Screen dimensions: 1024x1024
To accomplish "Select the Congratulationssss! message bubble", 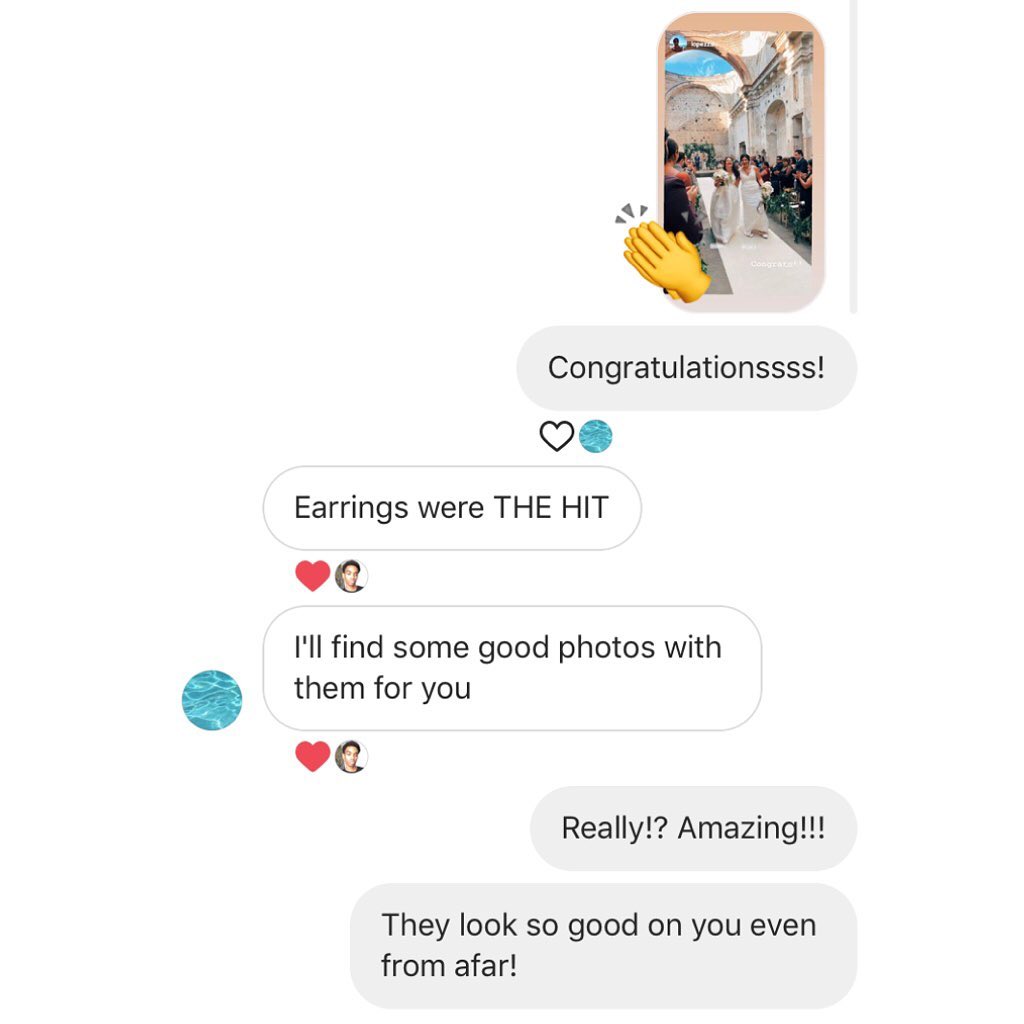I will point(686,368).
